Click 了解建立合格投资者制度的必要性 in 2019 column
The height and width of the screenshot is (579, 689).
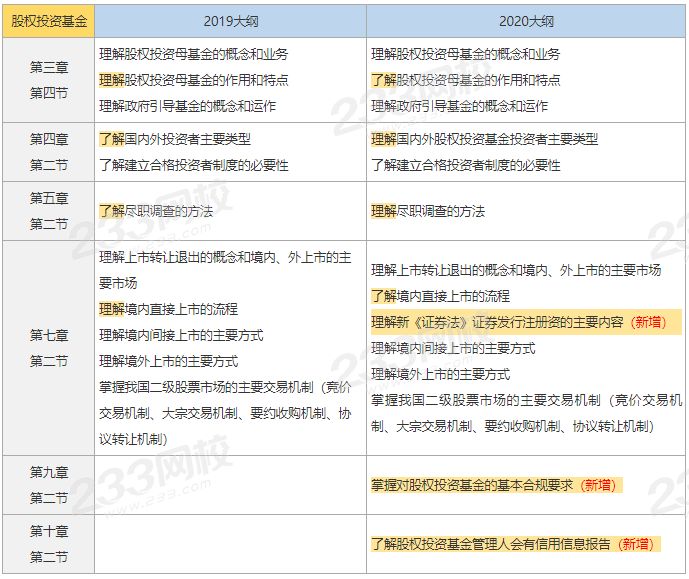click(x=194, y=165)
